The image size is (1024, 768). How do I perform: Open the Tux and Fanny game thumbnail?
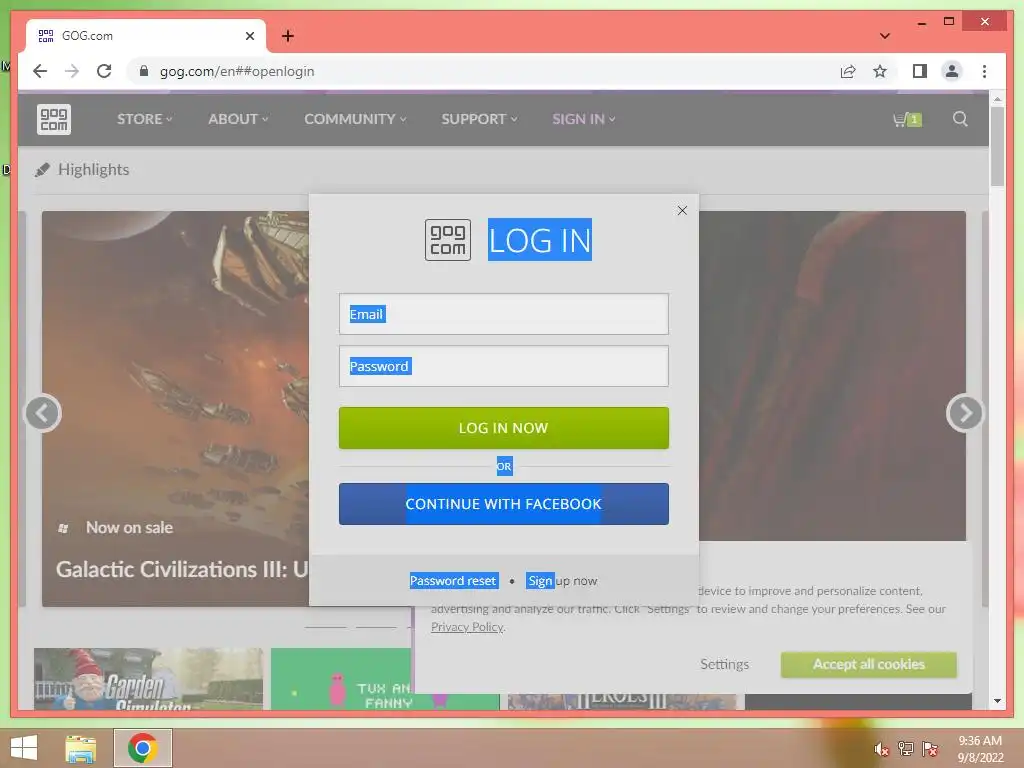point(385,679)
